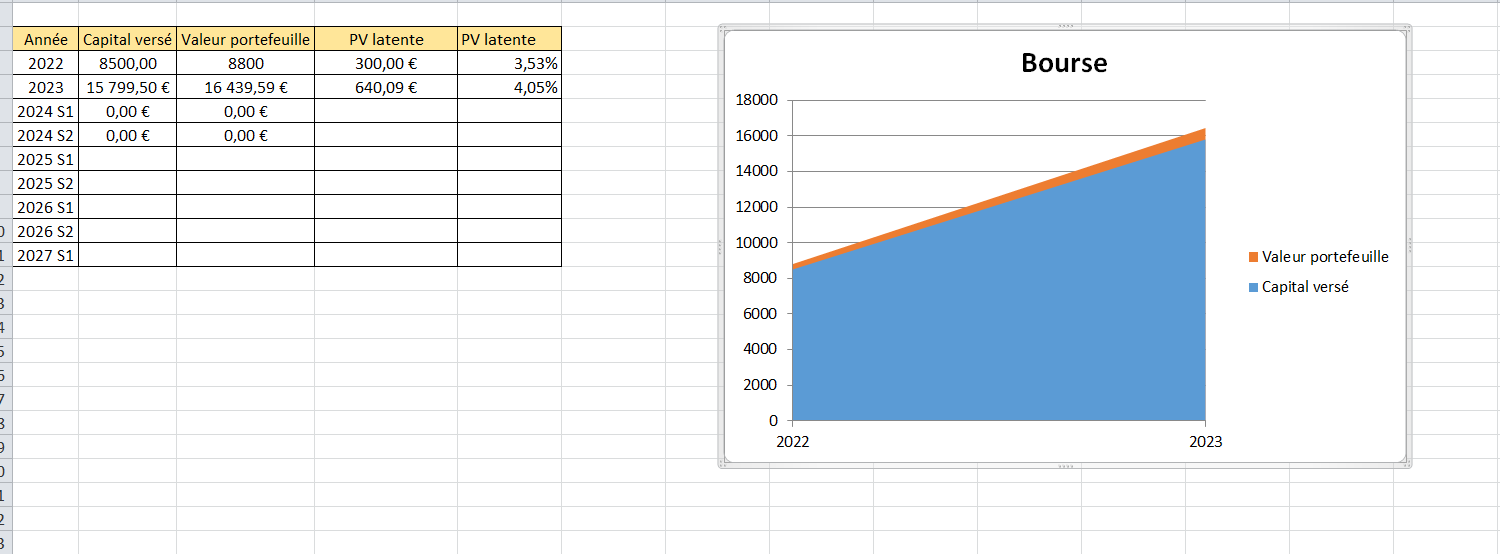
Task: Select the Valeur portefeuille legend entry
Action: tap(1318, 257)
